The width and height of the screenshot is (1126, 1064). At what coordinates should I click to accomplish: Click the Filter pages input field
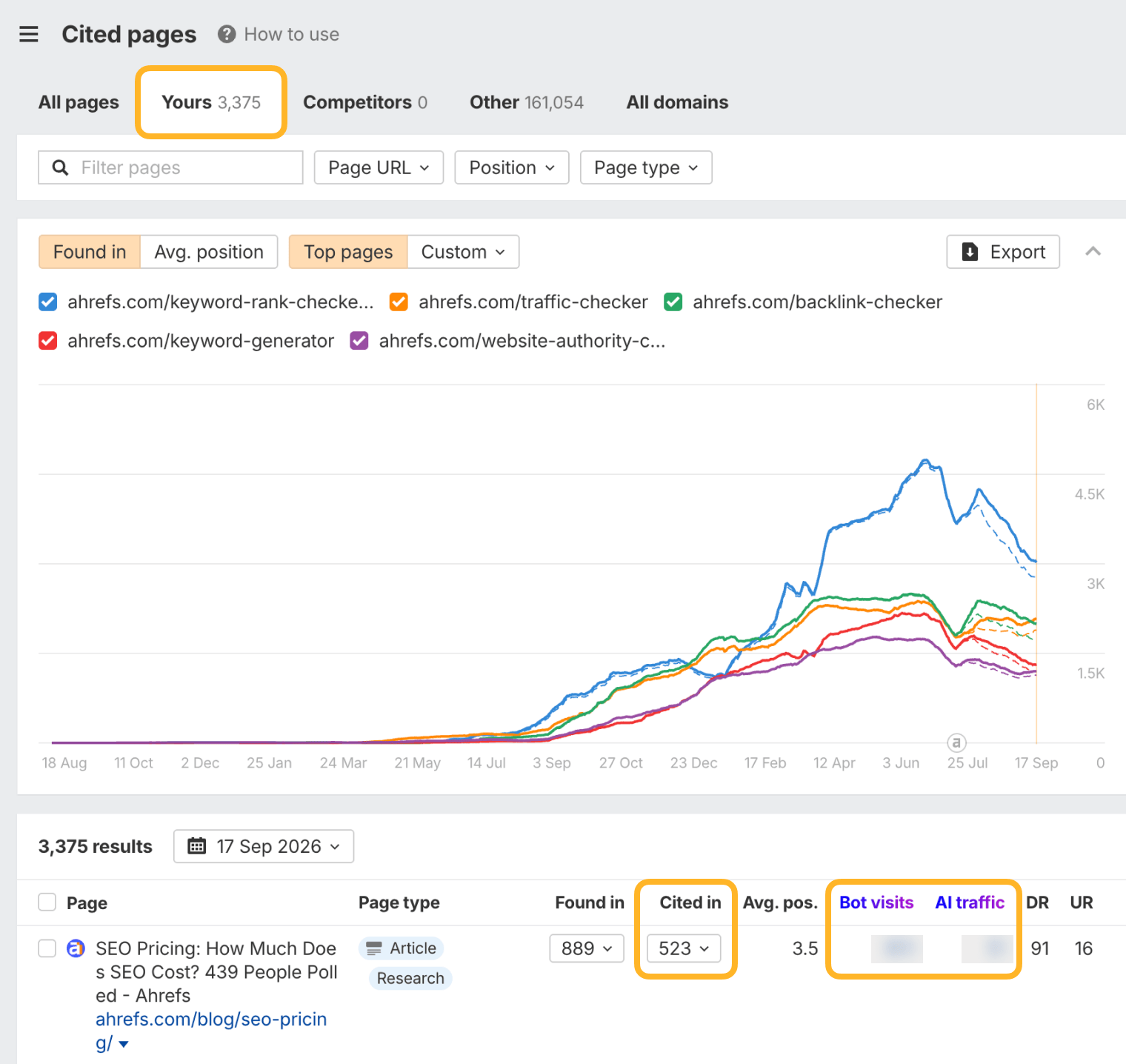(170, 167)
